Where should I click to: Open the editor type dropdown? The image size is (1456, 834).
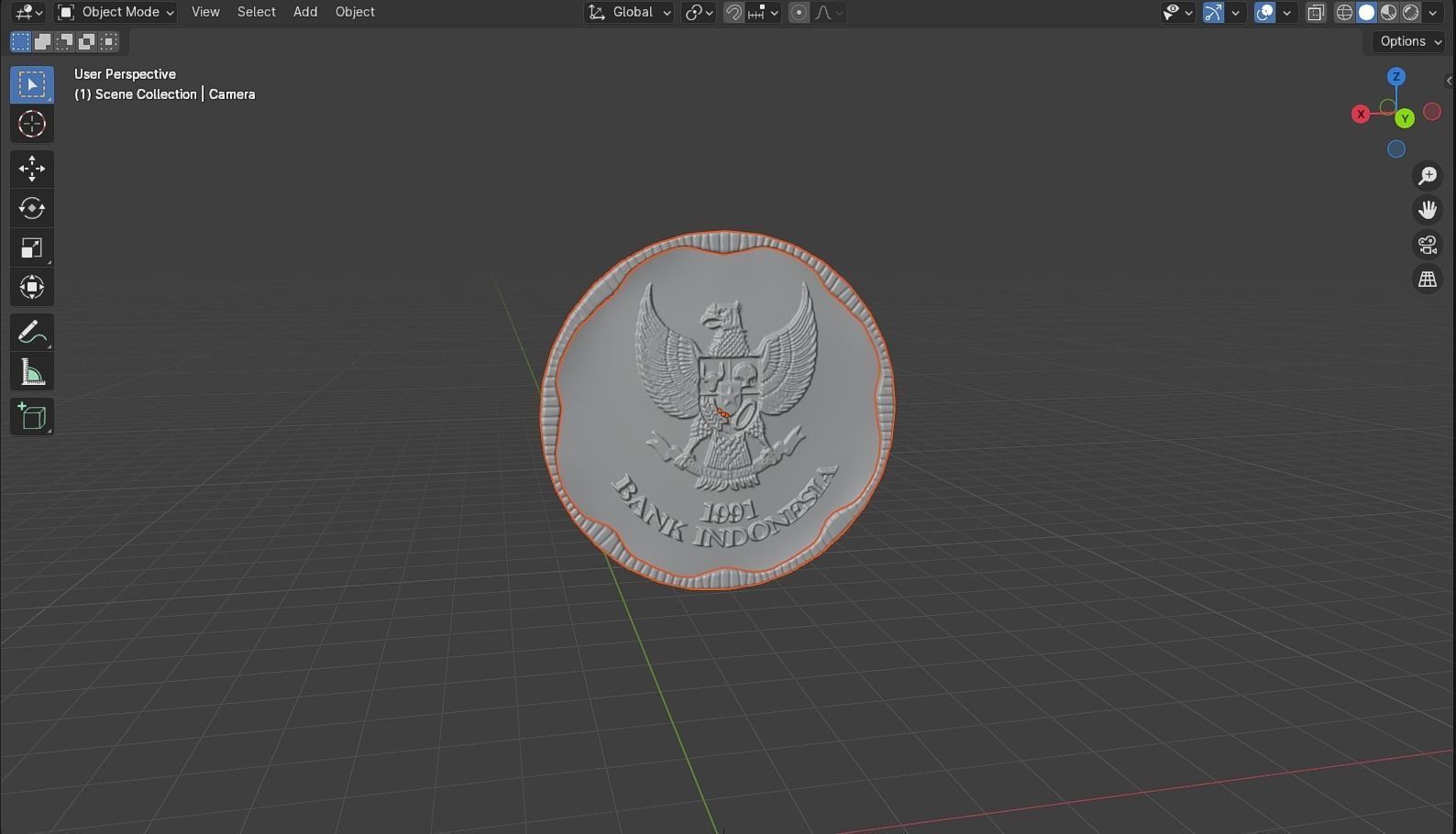[28, 13]
